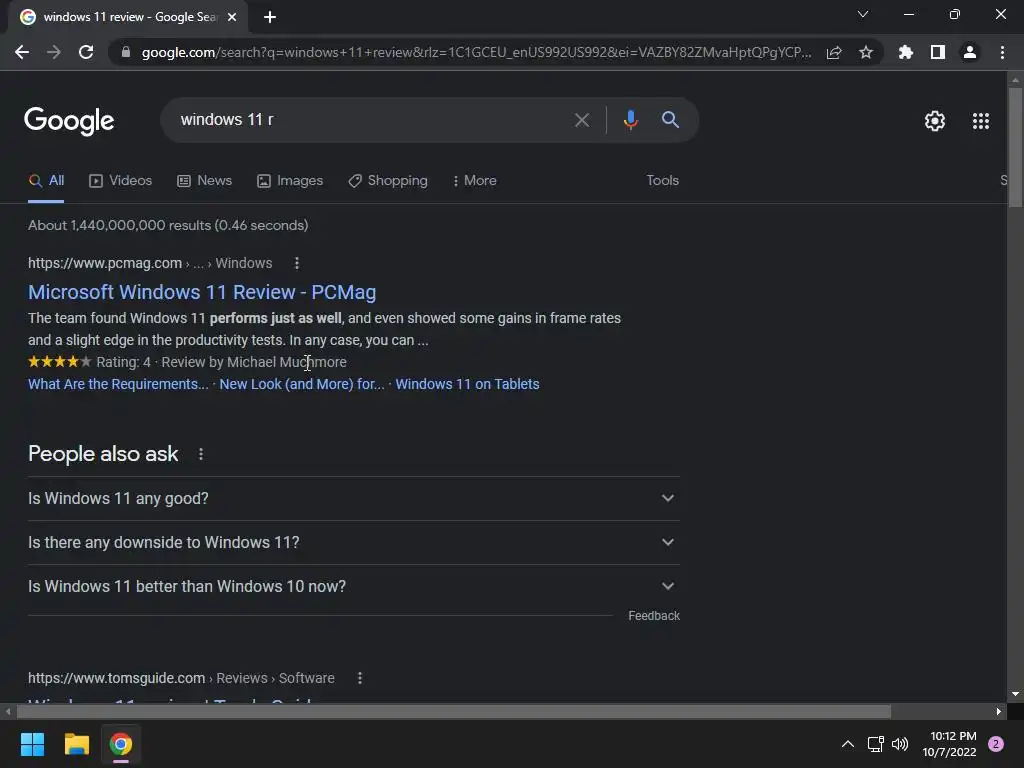Click Chrome icon in taskbar
Viewport: 1024px width, 768px height.
121,744
